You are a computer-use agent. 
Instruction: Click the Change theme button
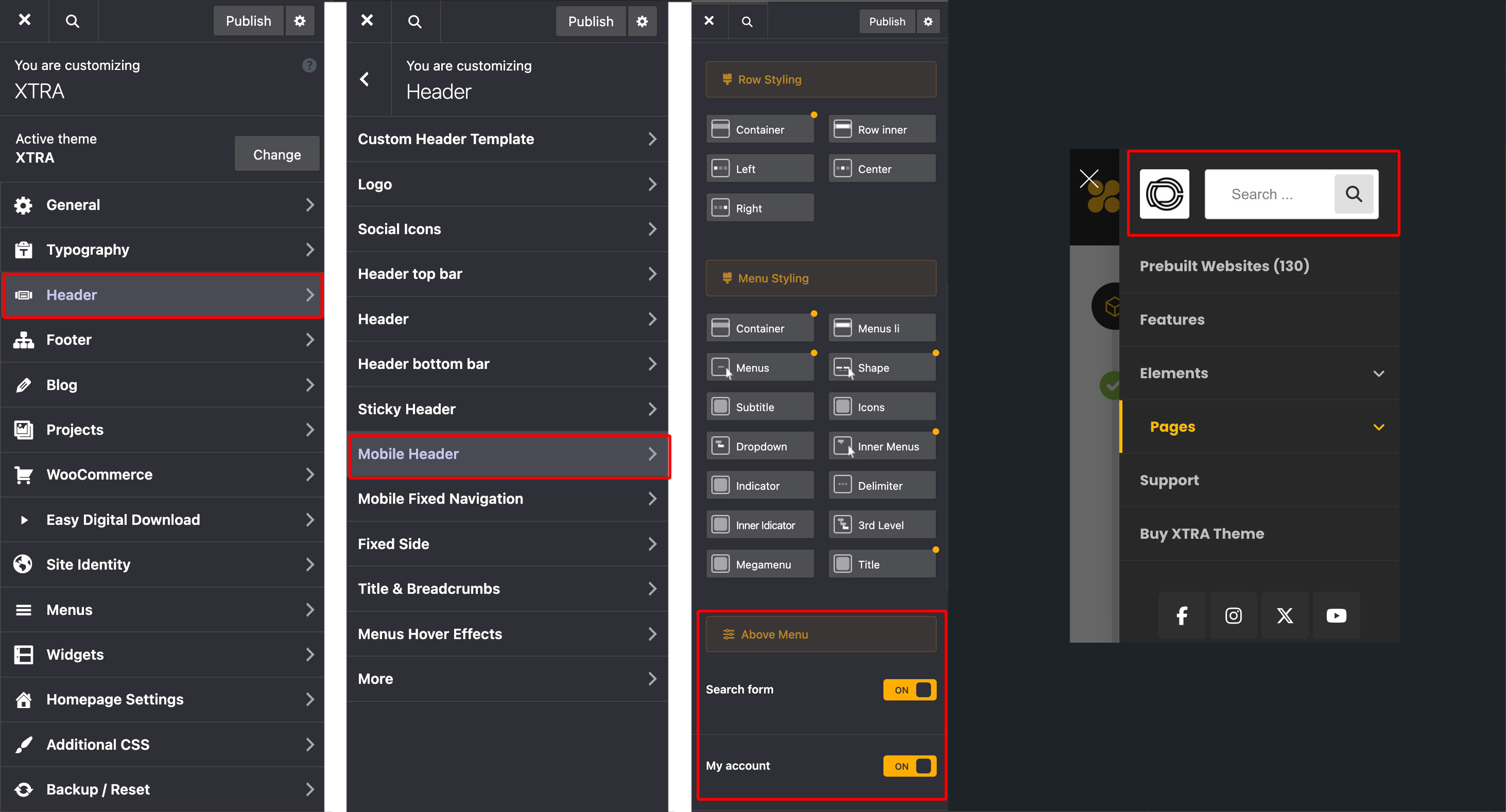click(276, 154)
